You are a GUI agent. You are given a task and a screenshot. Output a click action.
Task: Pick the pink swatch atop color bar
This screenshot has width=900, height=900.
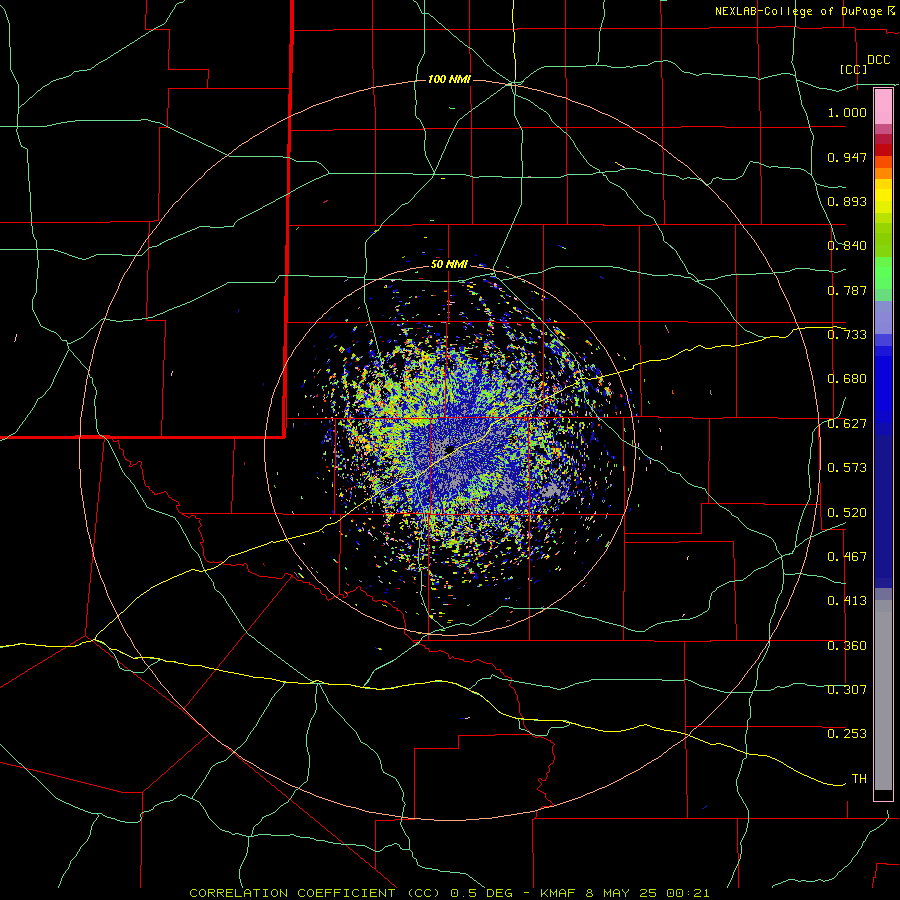pos(883,107)
